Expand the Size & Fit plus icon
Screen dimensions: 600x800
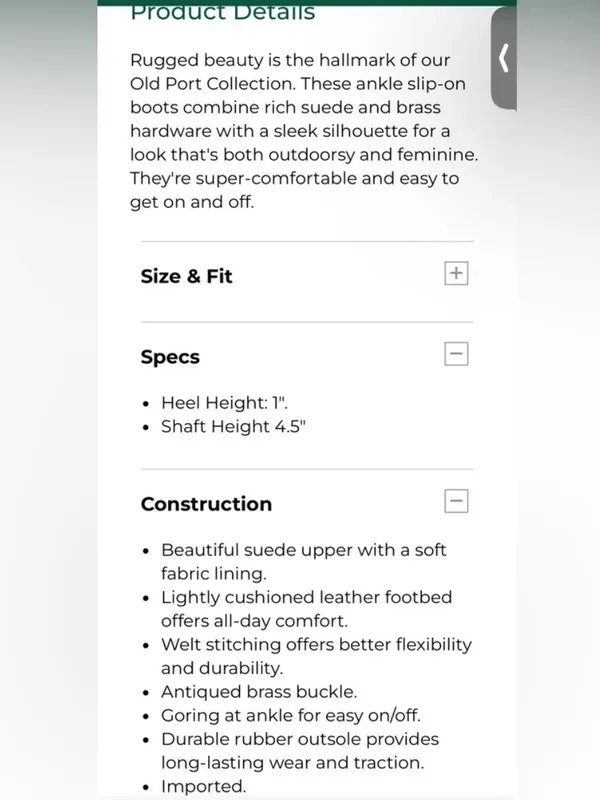tap(456, 273)
